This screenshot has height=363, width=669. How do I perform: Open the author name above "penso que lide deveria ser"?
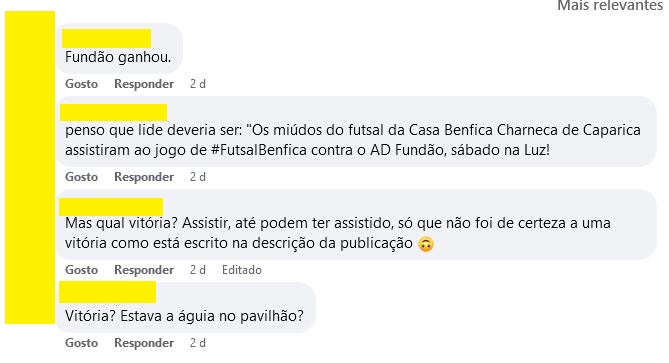[x=113, y=112]
